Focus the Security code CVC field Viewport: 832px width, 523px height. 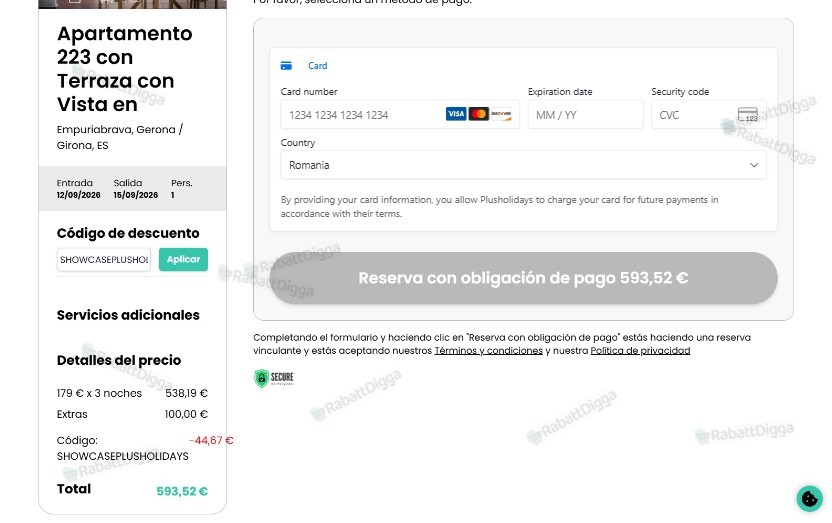pos(708,115)
